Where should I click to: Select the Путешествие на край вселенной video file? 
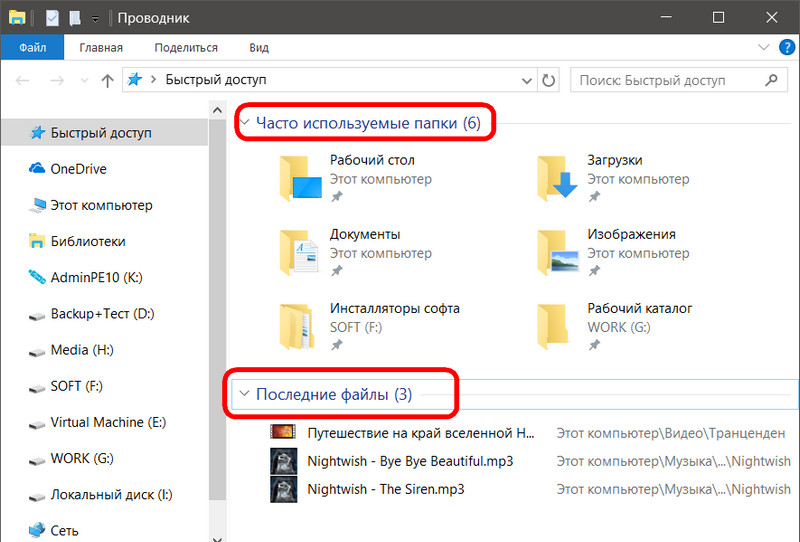[x=421, y=433]
